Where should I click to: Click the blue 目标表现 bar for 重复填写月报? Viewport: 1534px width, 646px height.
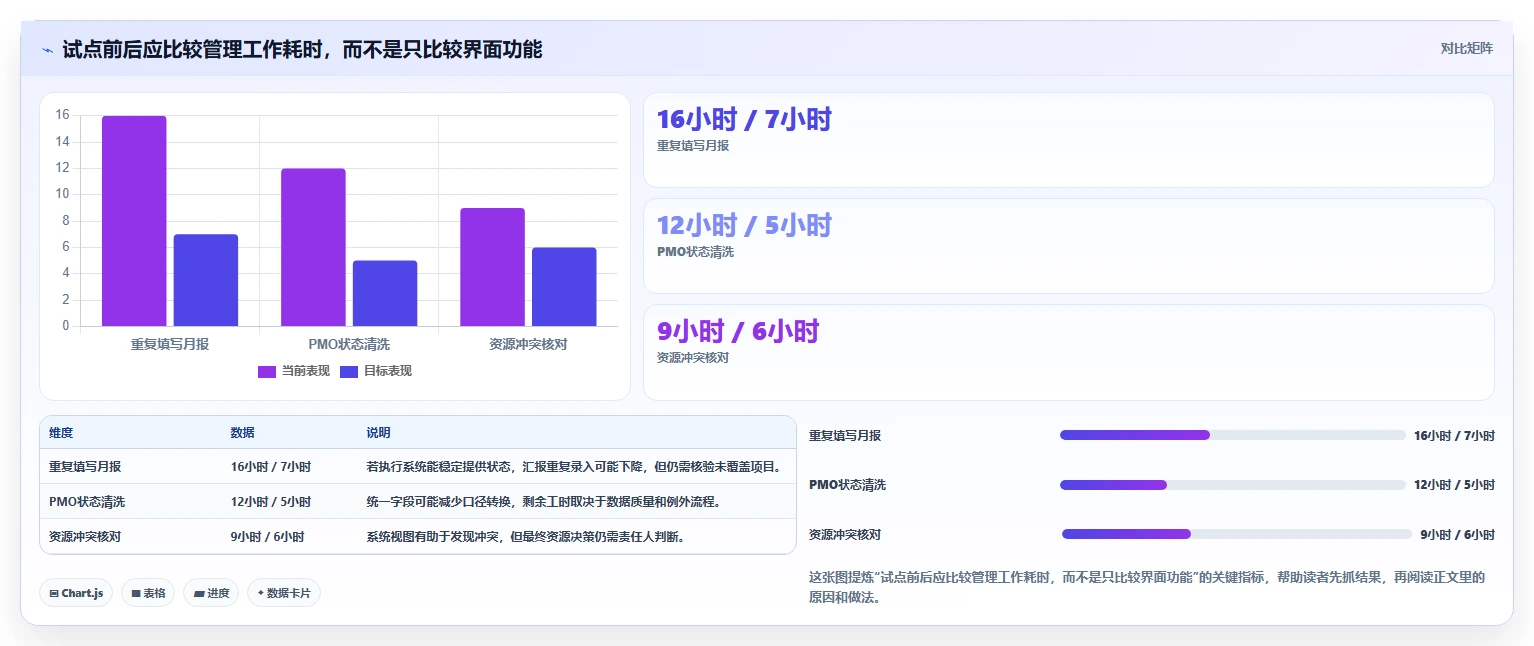[206, 280]
